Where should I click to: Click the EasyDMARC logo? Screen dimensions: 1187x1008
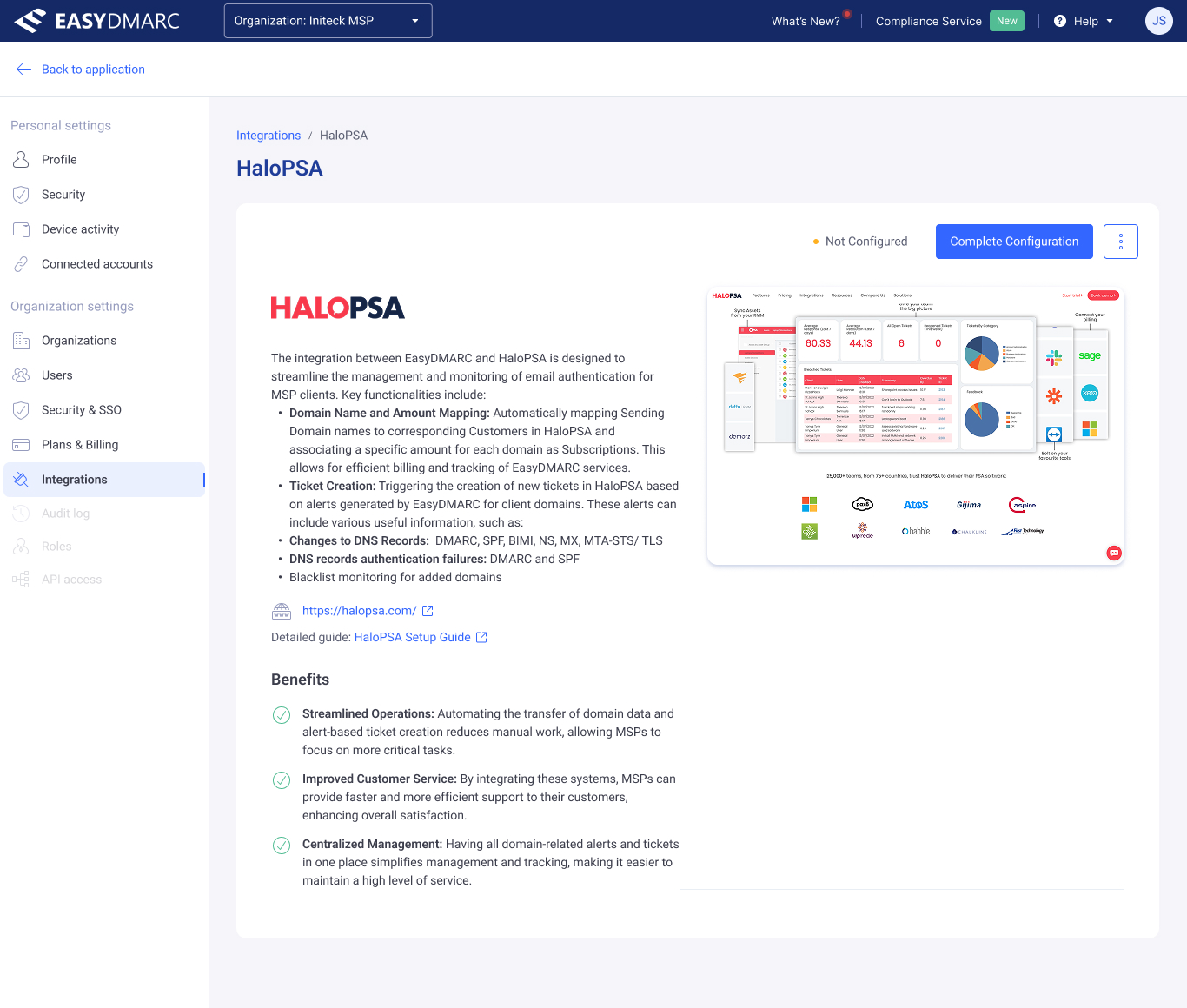pyautogui.click(x=96, y=21)
